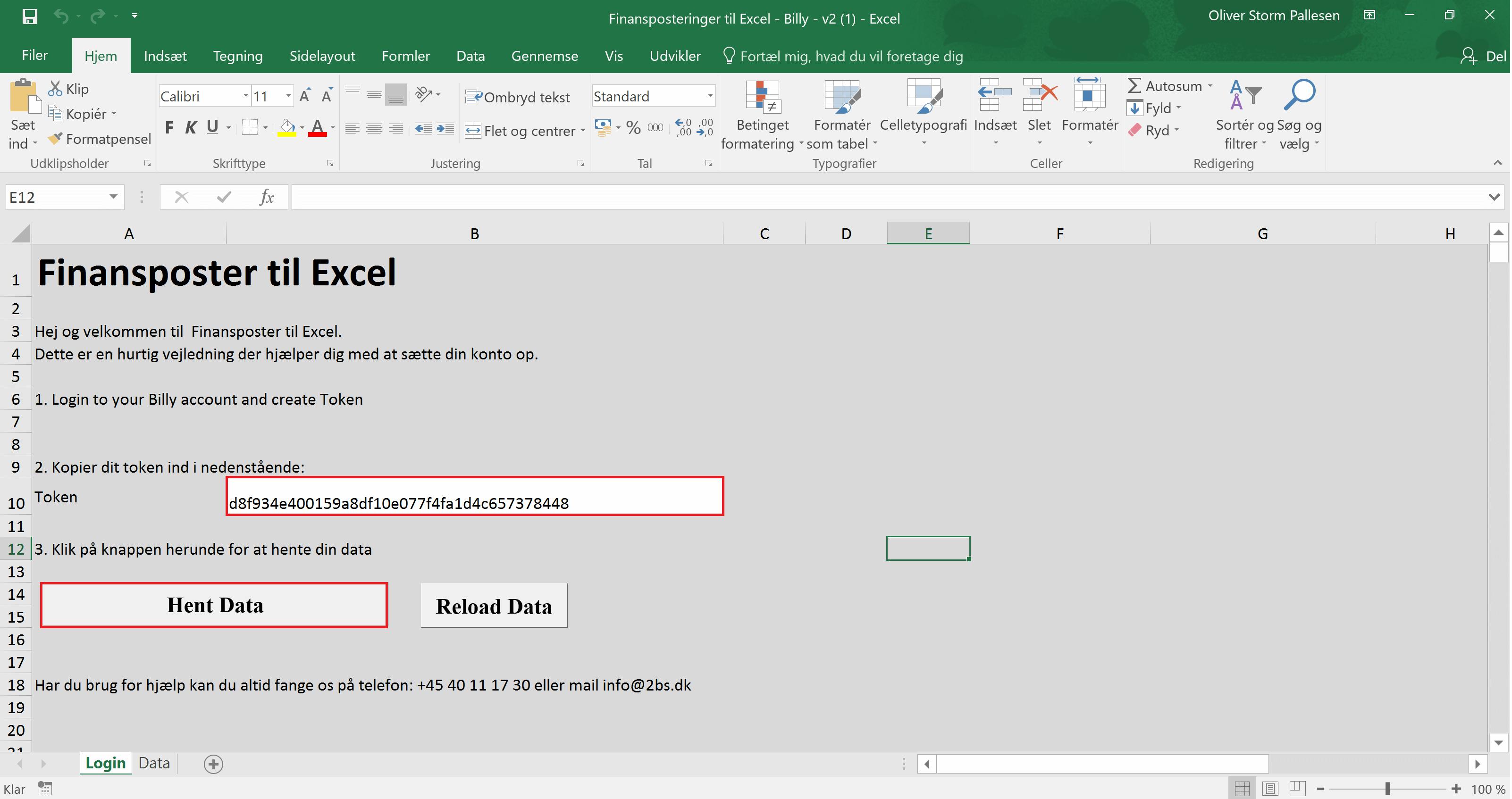Click the zoom slider handle
Image resolution: width=1512 pixels, height=799 pixels.
(x=1387, y=789)
